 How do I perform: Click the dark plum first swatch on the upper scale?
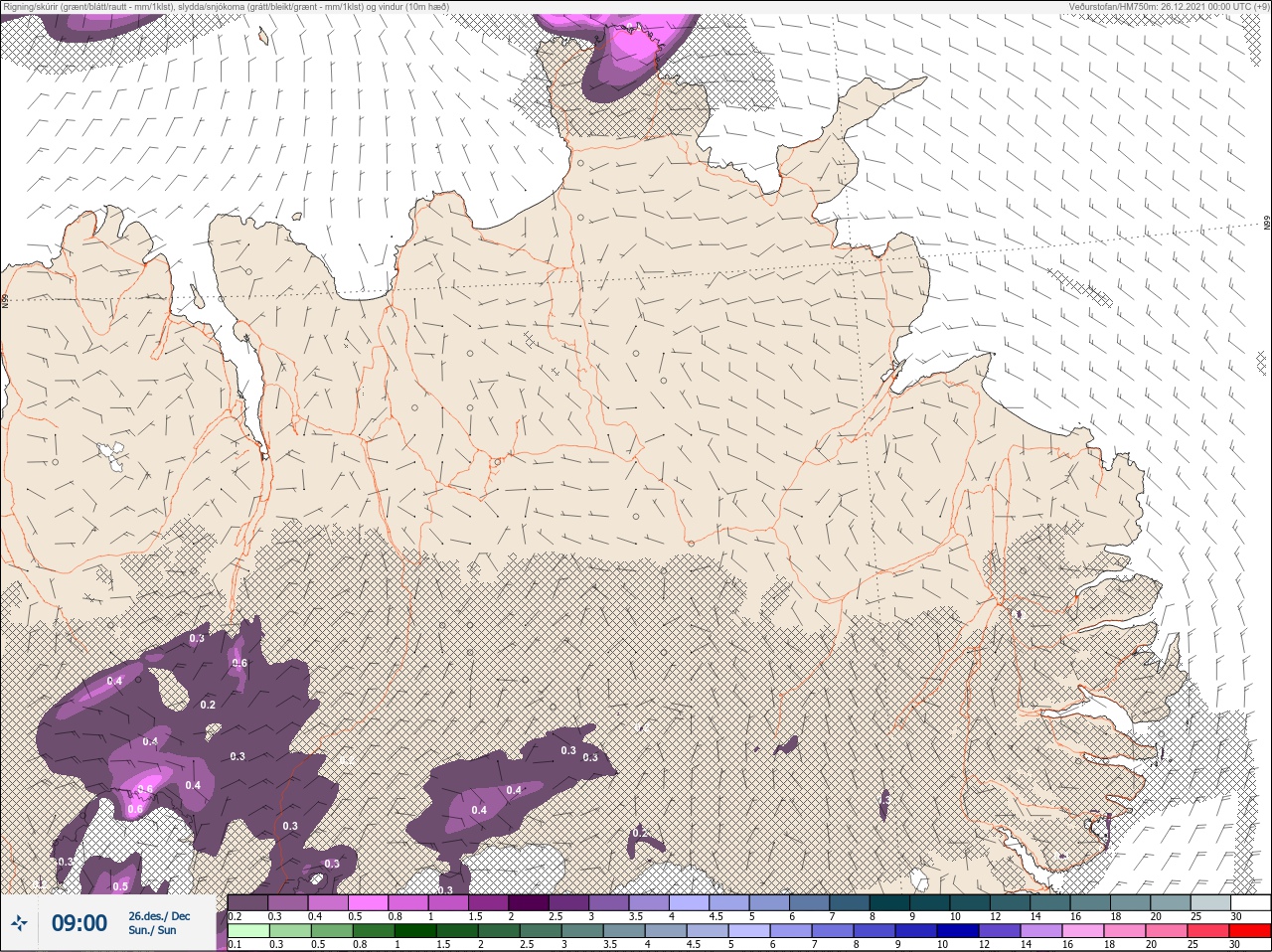tap(247, 902)
